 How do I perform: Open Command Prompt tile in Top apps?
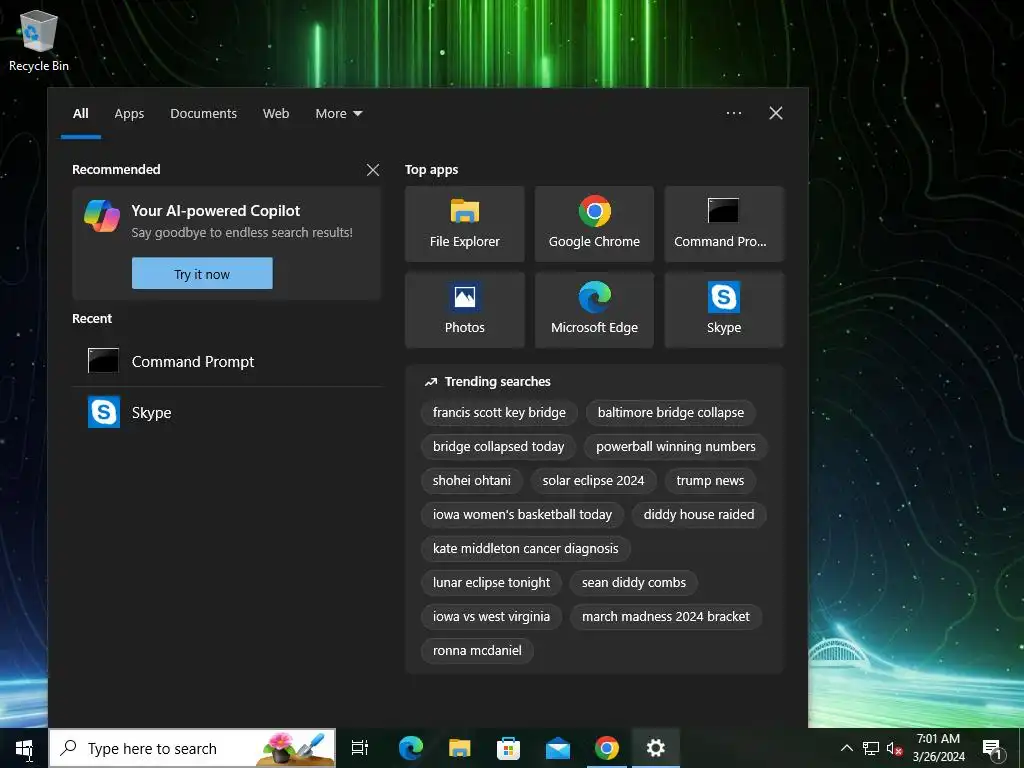(x=724, y=224)
